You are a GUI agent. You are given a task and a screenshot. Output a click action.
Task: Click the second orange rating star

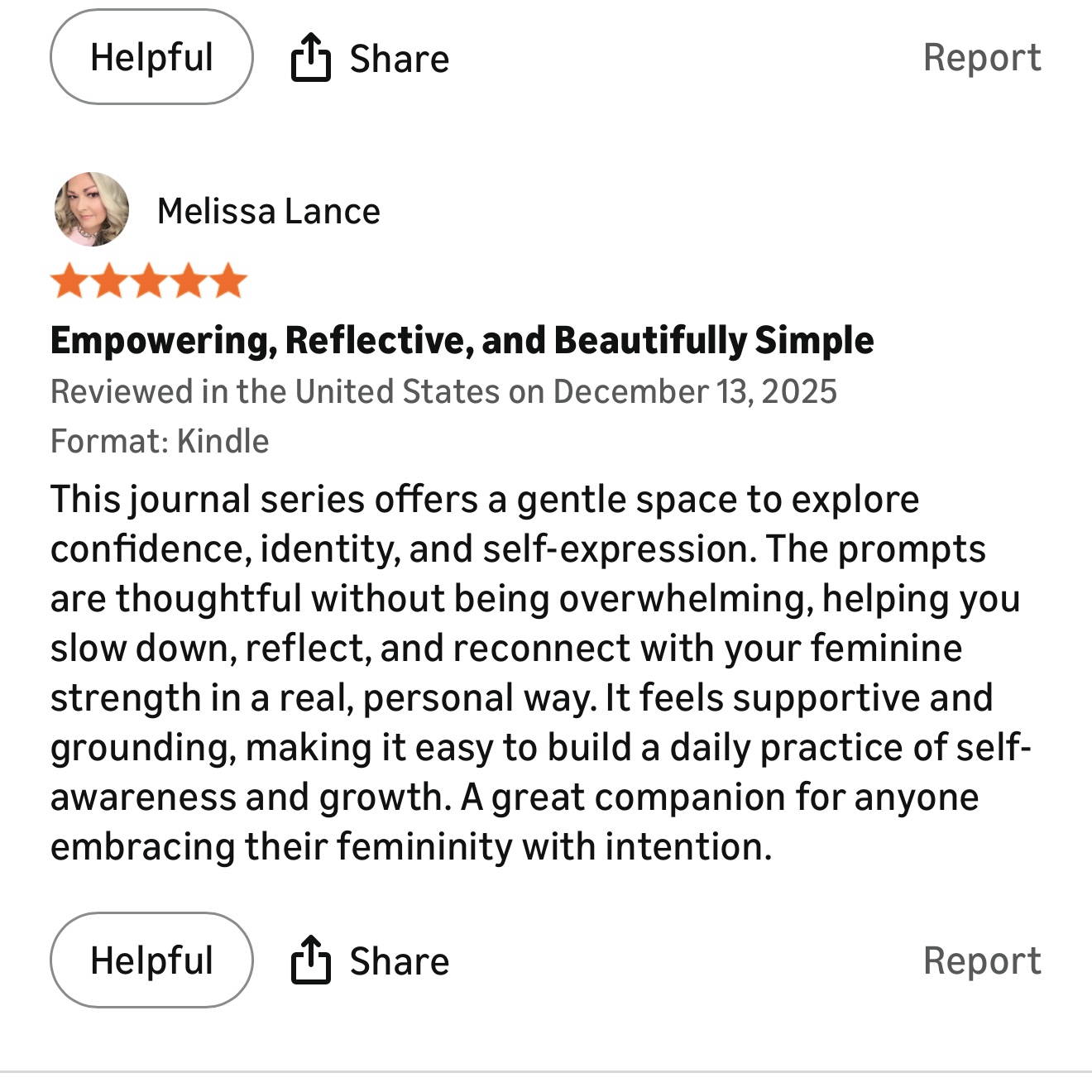coord(109,281)
